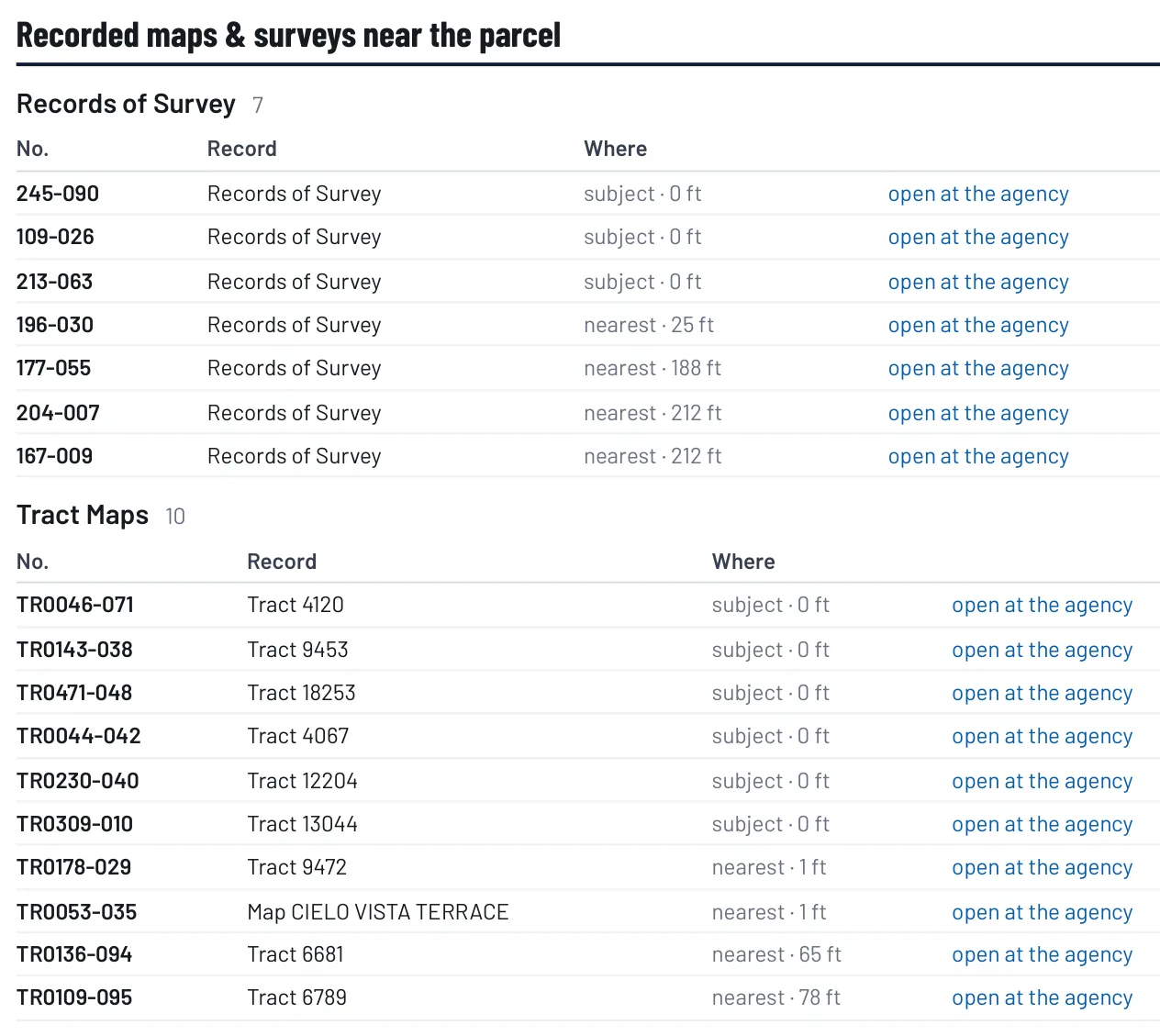The image size is (1160, 1036).
Task: Open agency link for Tract 4120
Action: (1043, 605)
